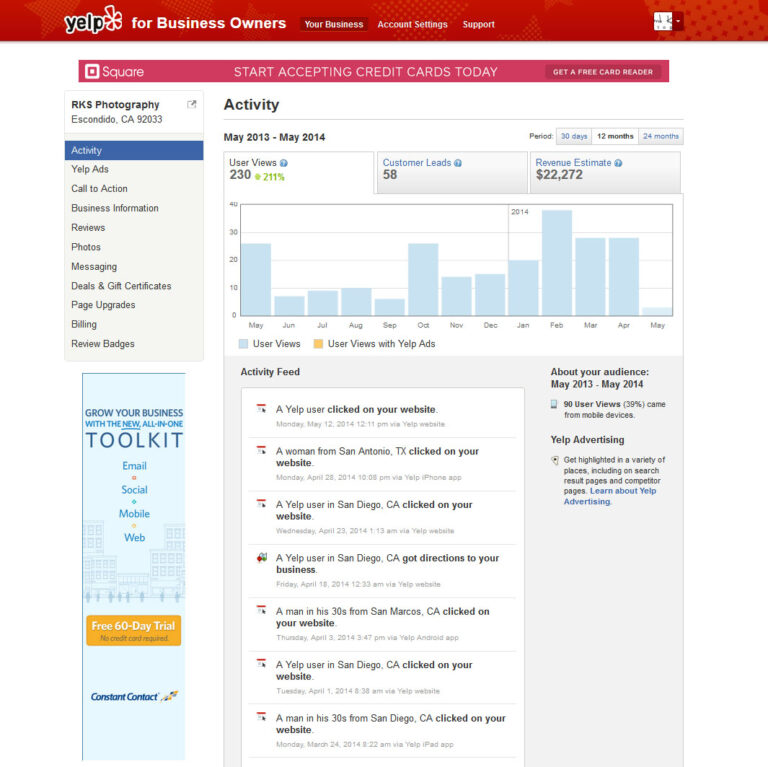
Task: Set period to 12 months
Action: tap(614, 136)
